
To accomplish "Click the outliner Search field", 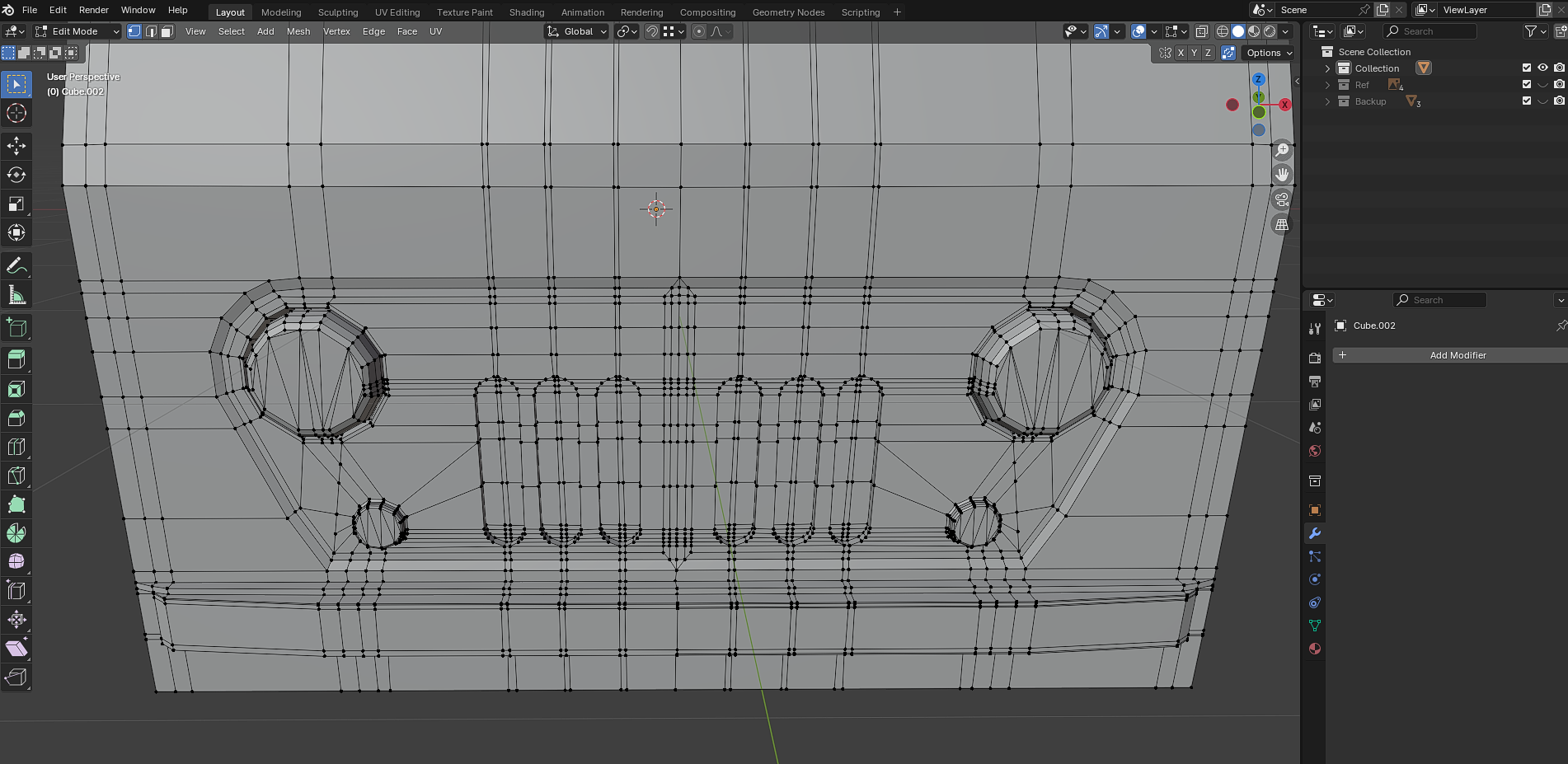I will click(x=1430, y=31).
